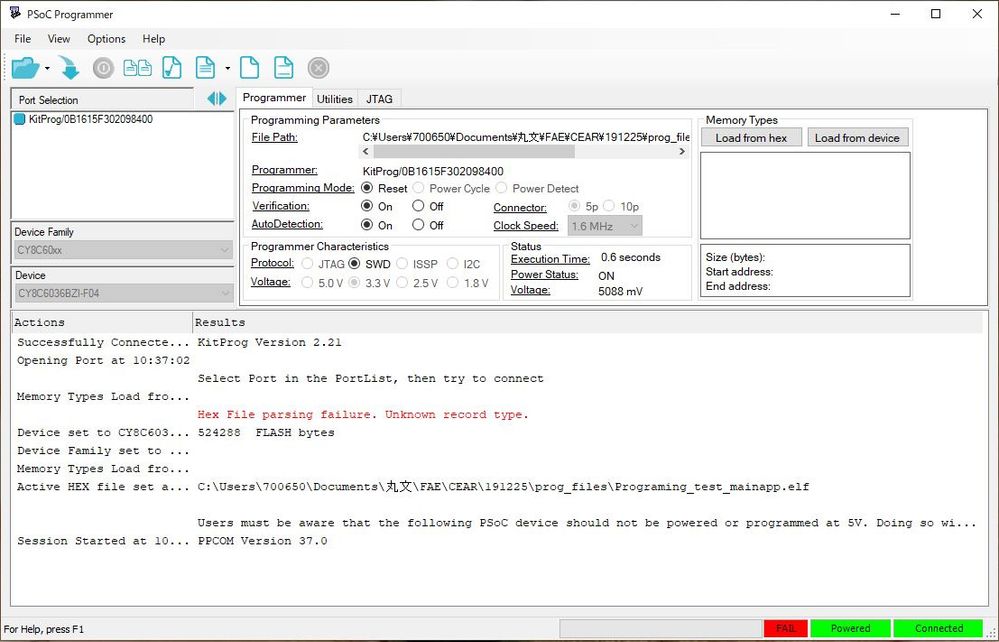The width and height of the screenshot is (999, 642).
Task: Click the Load from device button
Action: click(857, 138)
